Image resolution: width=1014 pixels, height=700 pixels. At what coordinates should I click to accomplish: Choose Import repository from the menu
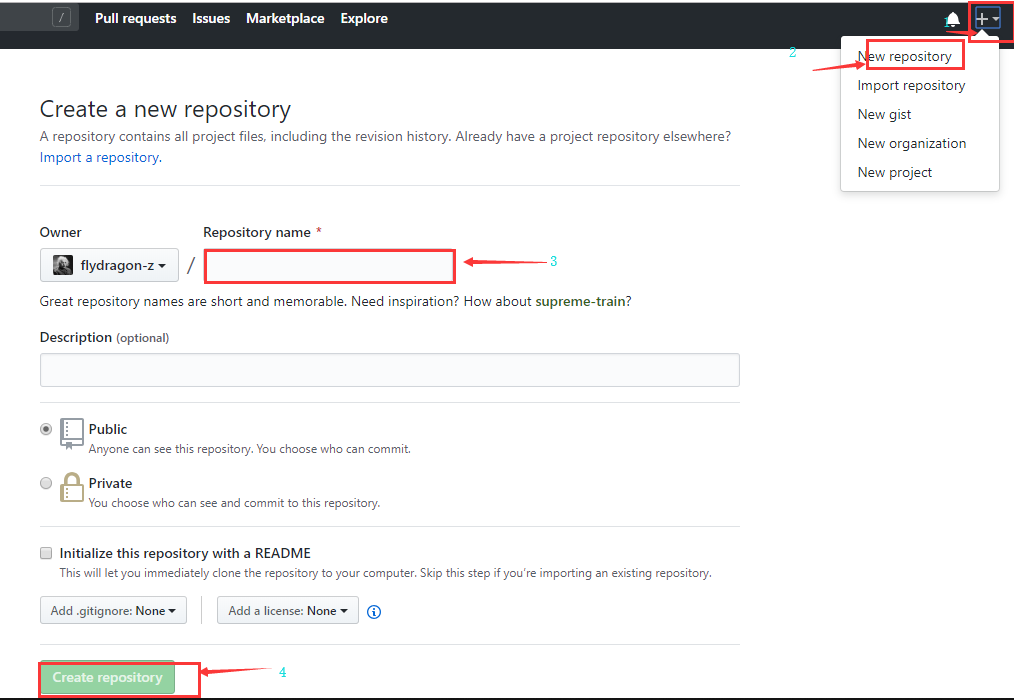(911, 85)
